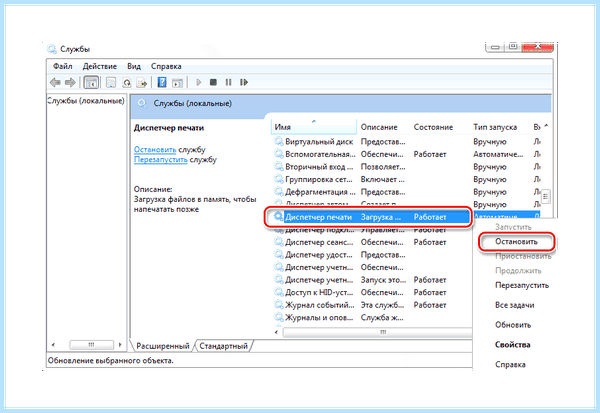The width and height of the screenshot is (600, 413).
Task: Click the gear icon of Группировка сет... service
Action: pos(279,179)
